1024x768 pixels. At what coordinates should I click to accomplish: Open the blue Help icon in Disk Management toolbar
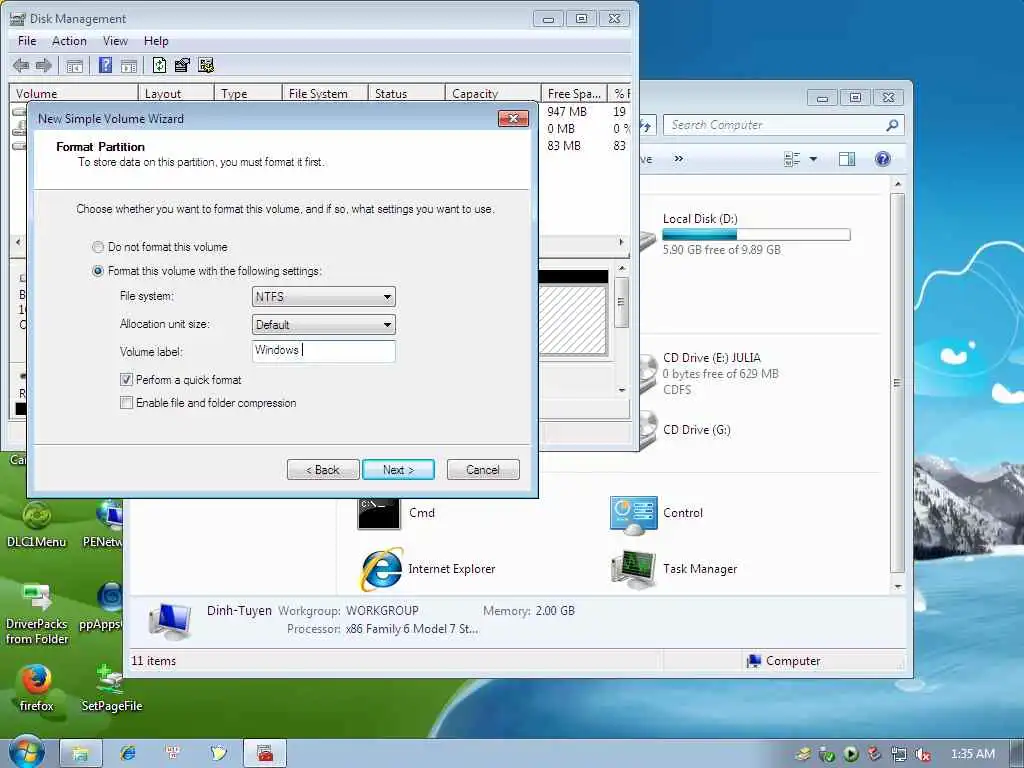[x=105, y=65]
